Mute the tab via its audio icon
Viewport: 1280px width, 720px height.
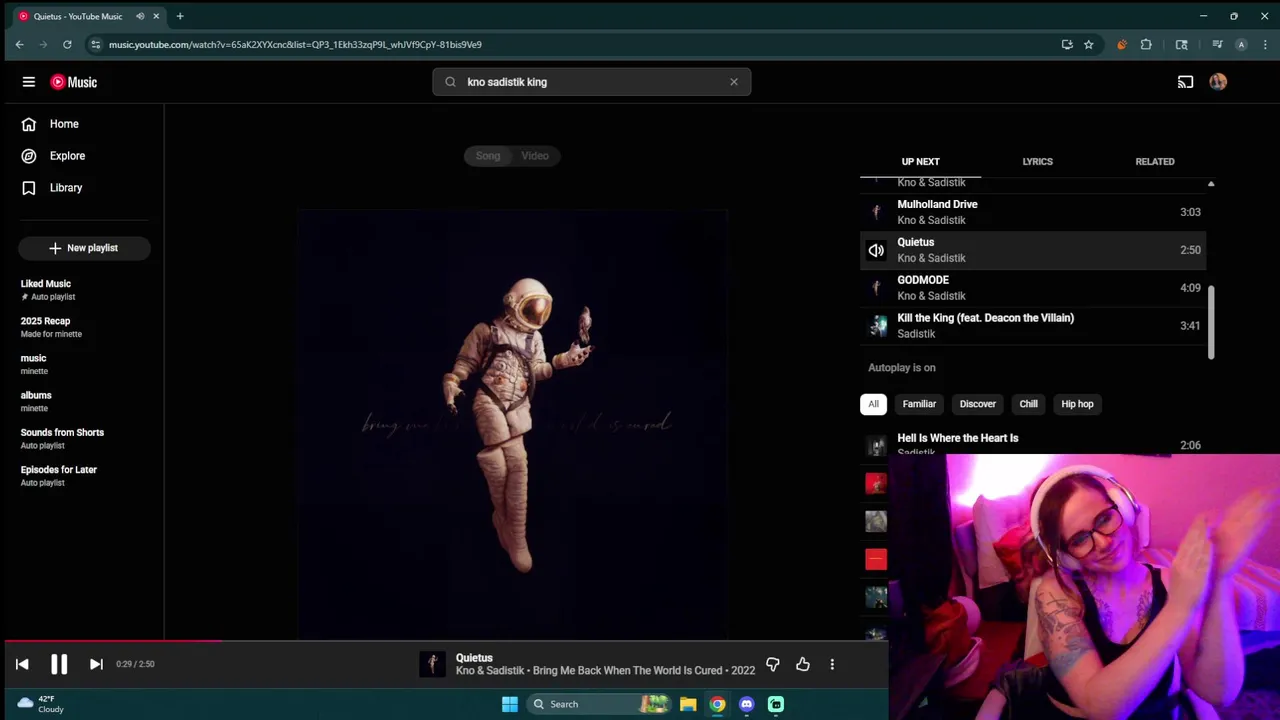point(140,16)
